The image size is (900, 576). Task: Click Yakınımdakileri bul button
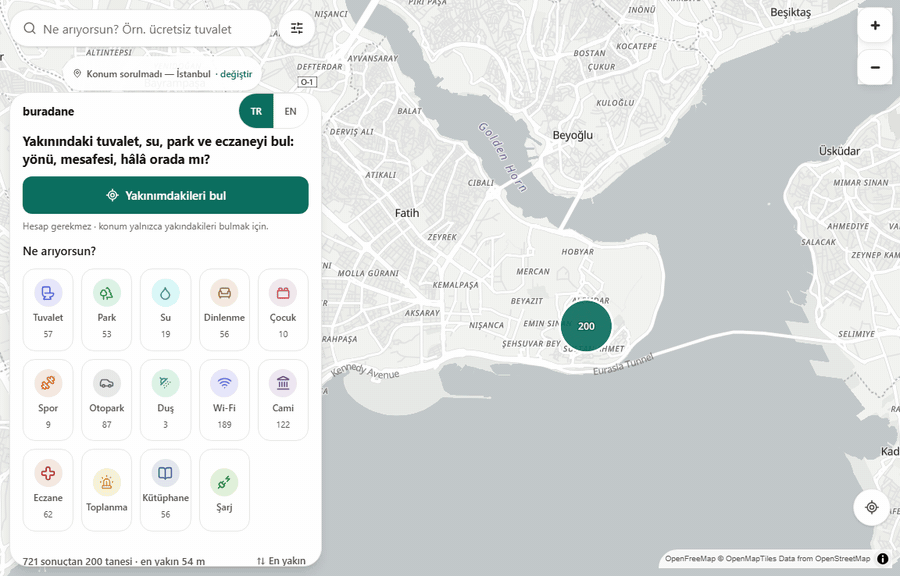coord(165,195)
